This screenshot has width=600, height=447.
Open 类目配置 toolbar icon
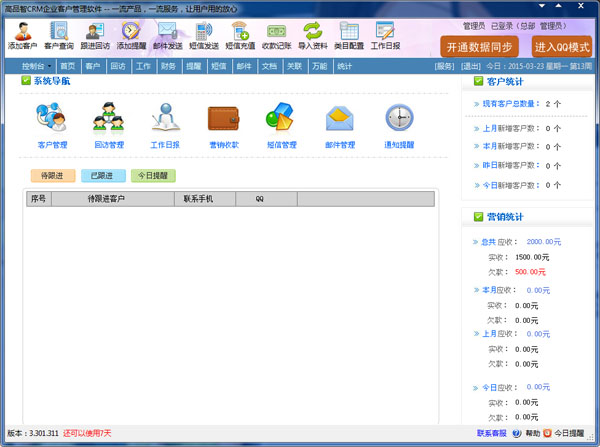[x=349, y=36]
